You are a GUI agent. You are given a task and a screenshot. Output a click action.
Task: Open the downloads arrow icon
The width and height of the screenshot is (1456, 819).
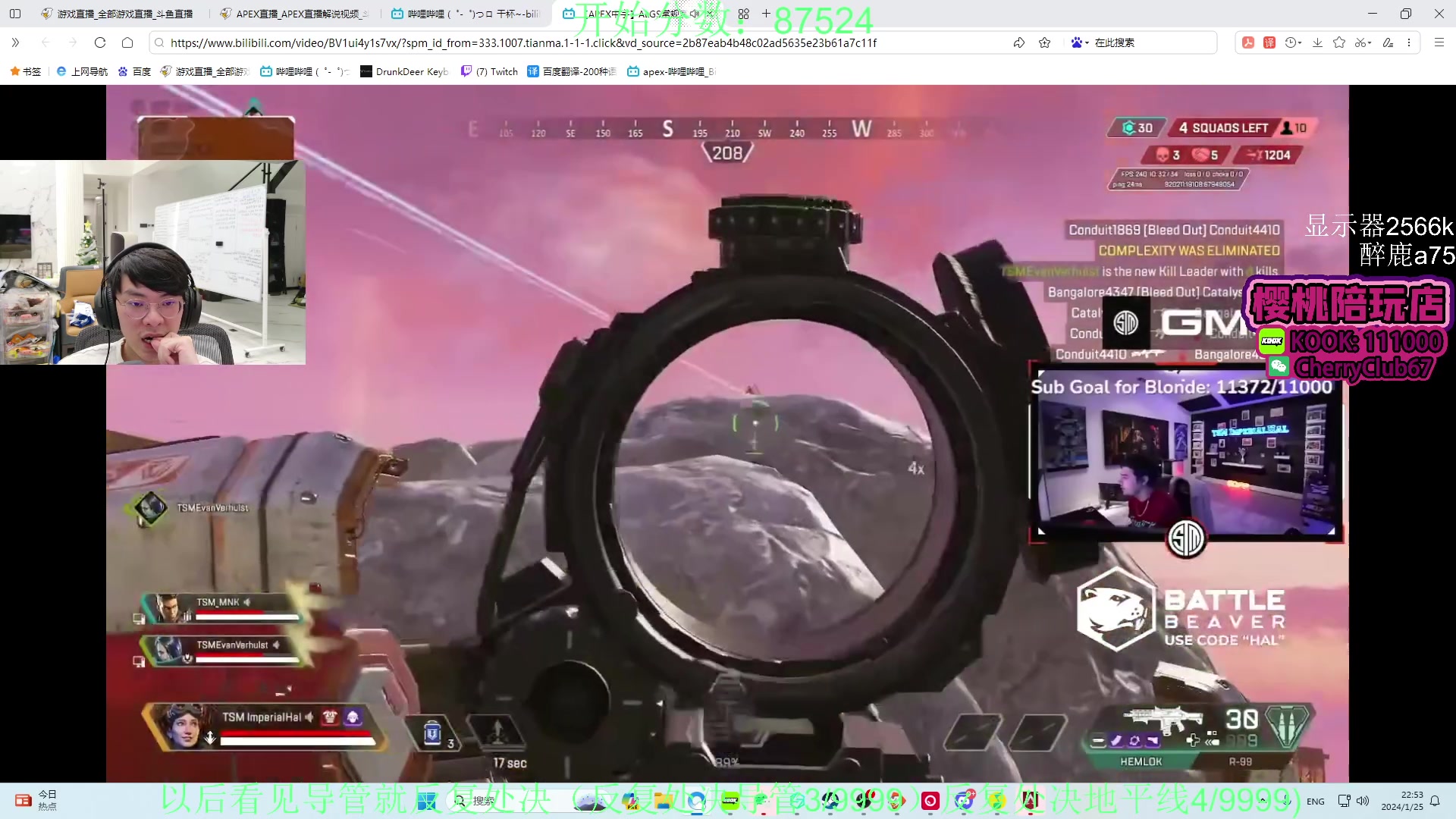click(x=1318, y=42)
